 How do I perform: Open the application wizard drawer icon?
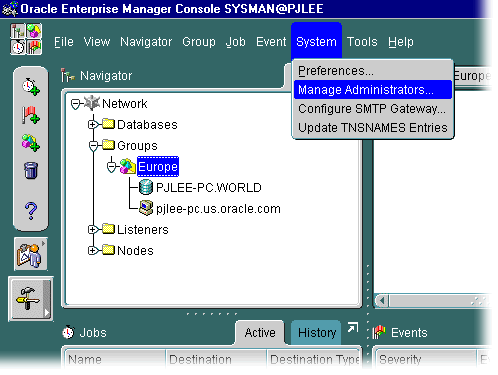point(31,254)
